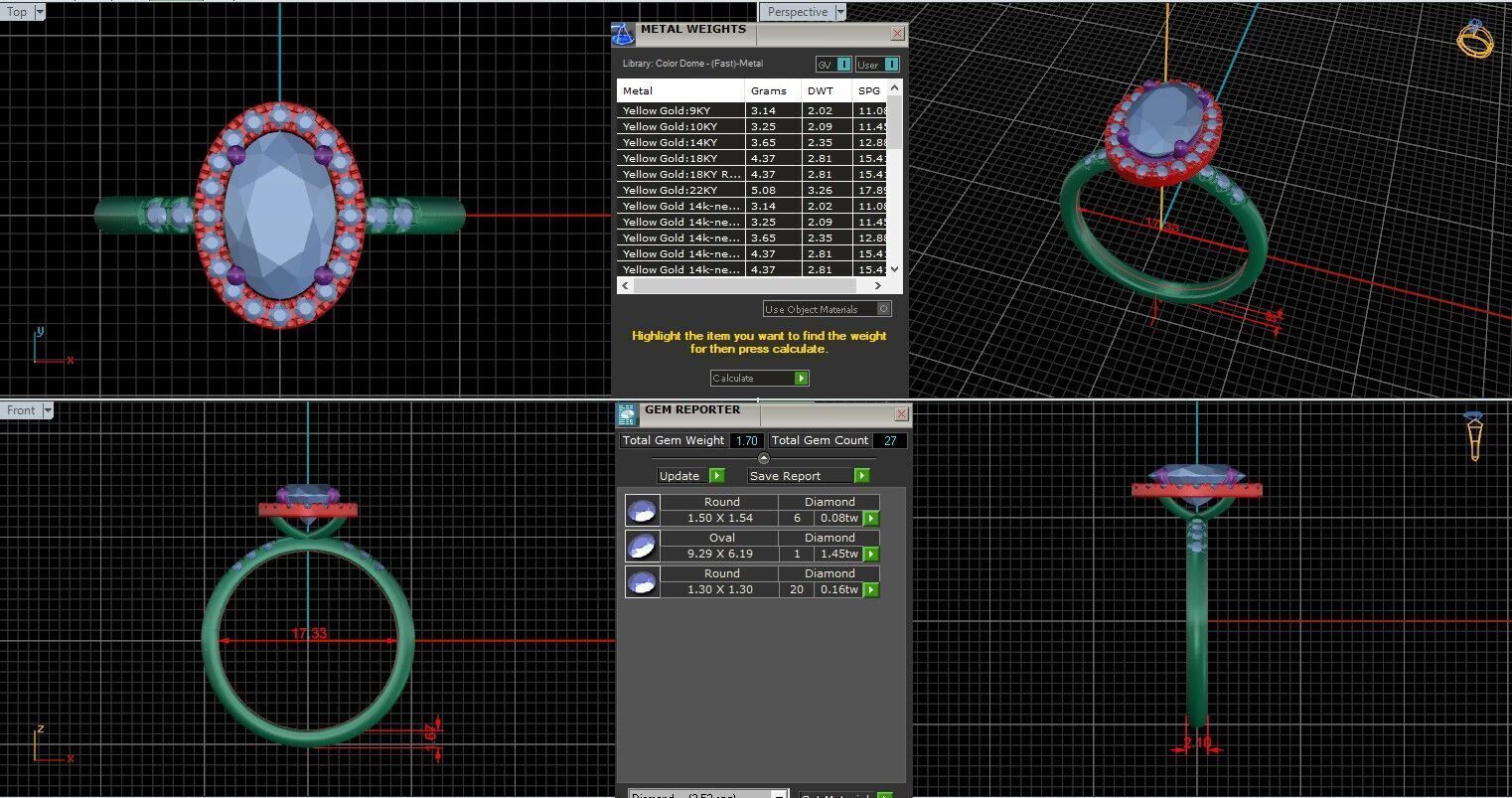Click the 17.33 dimension in Front viewport

tap(309, 633)
